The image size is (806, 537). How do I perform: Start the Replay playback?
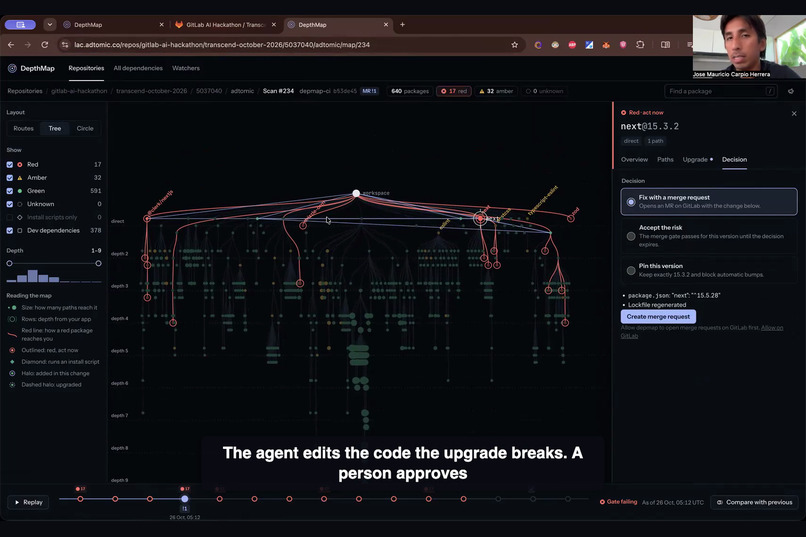[x=29, y=502]
